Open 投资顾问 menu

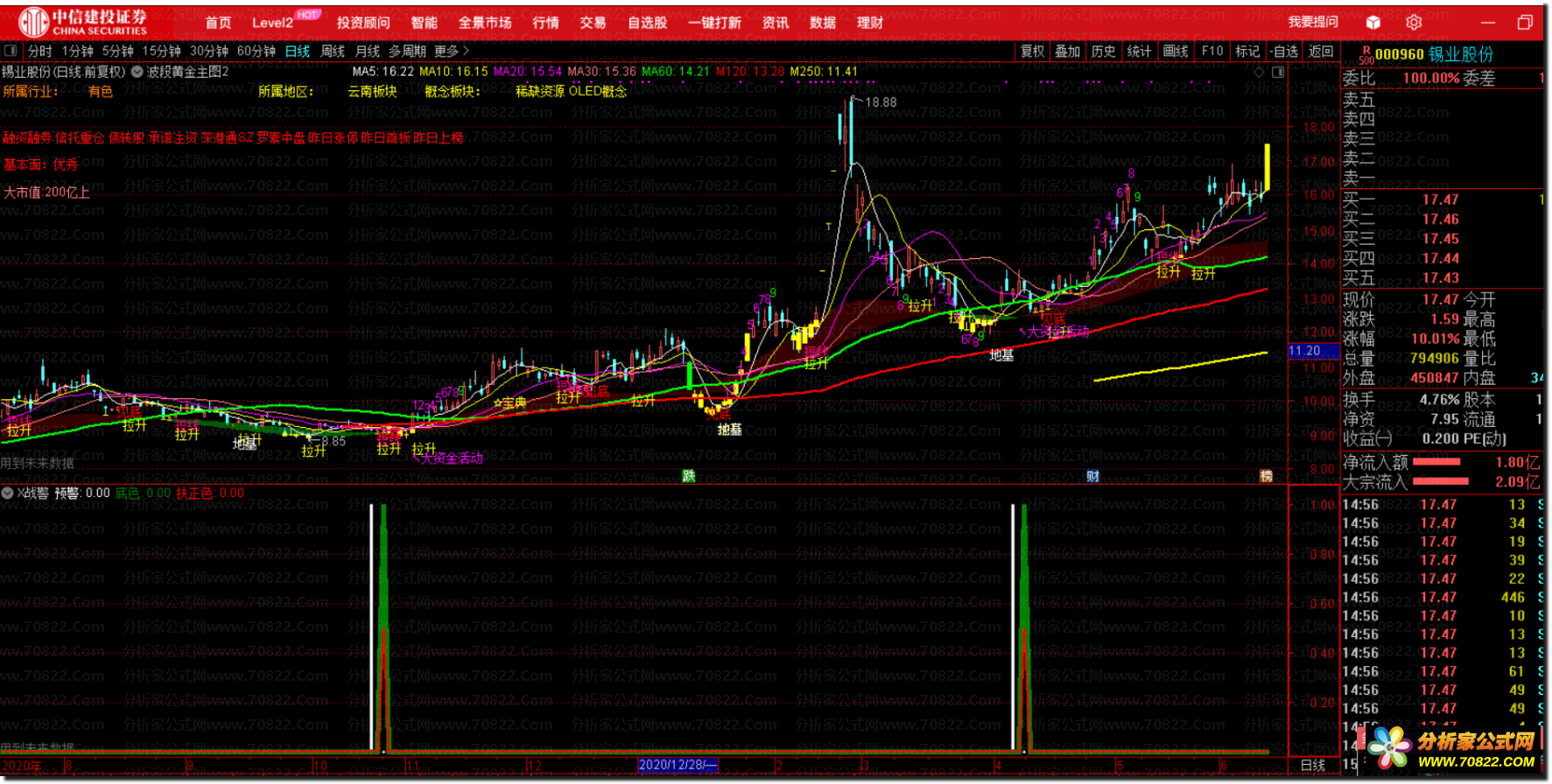coord(363,23)
